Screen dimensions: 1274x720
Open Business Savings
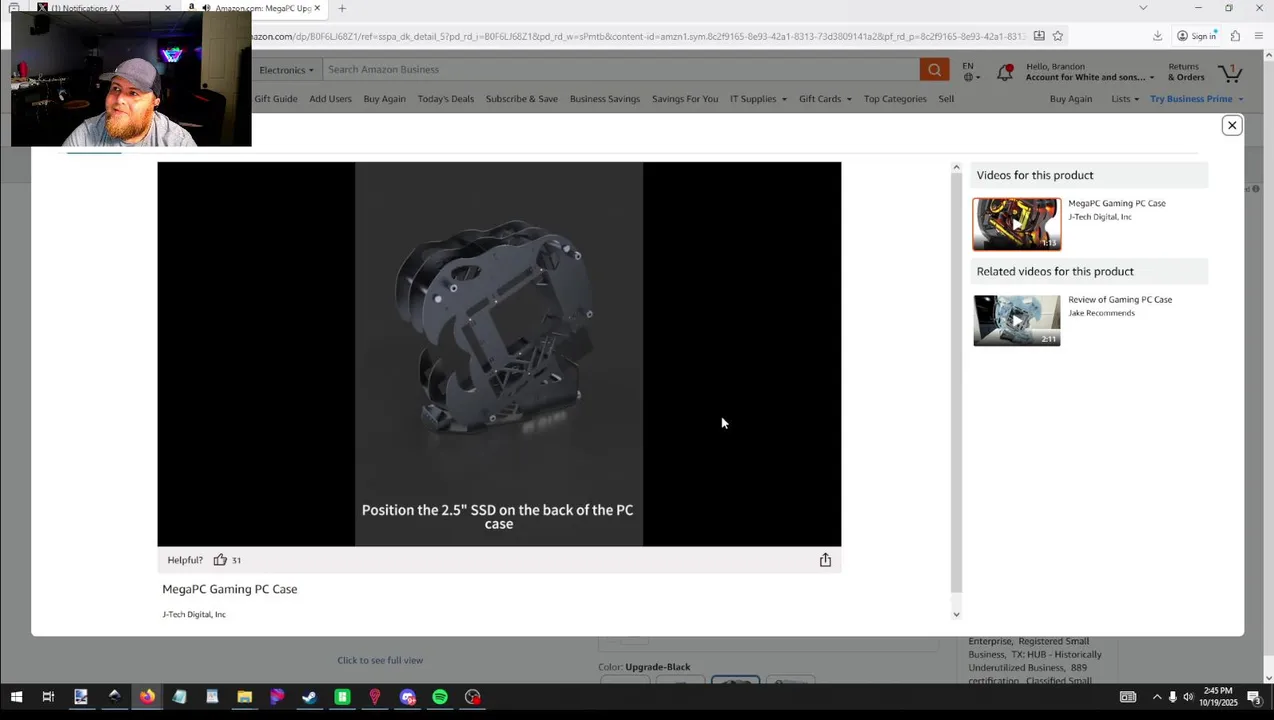[605, 99]
